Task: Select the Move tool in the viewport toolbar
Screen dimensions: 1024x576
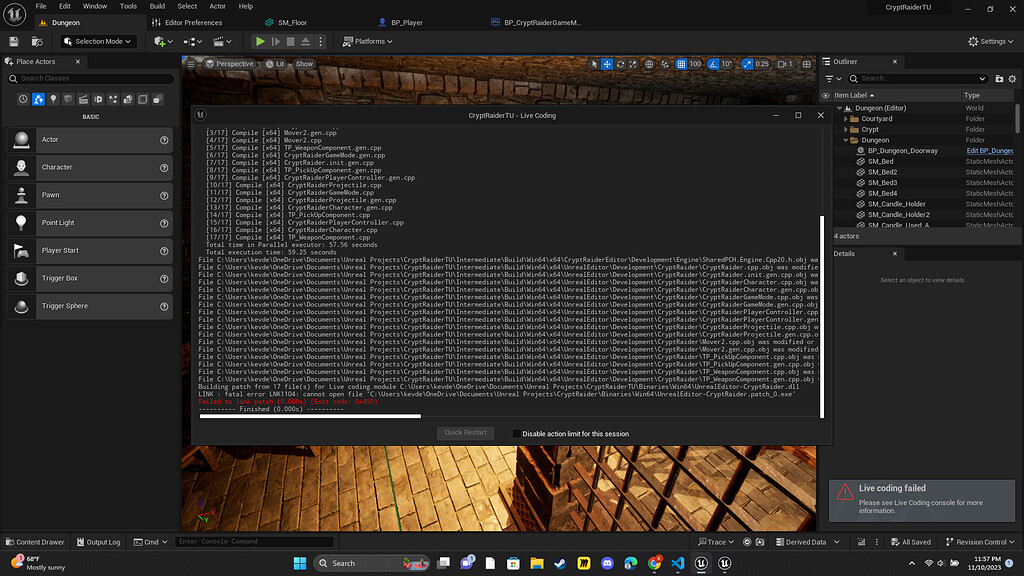Action: tap(605, 64)
